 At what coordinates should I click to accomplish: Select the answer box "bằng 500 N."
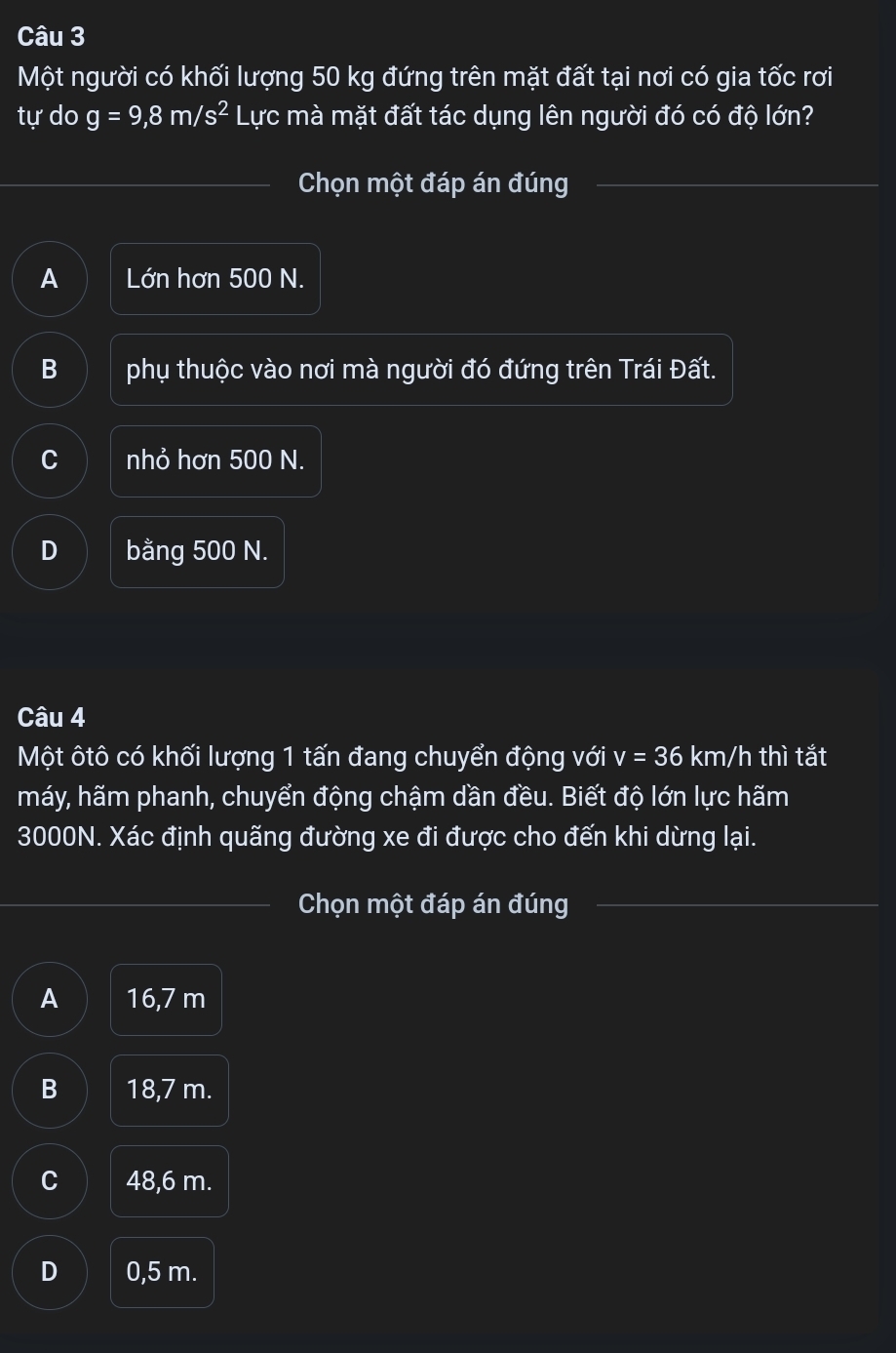197,552
